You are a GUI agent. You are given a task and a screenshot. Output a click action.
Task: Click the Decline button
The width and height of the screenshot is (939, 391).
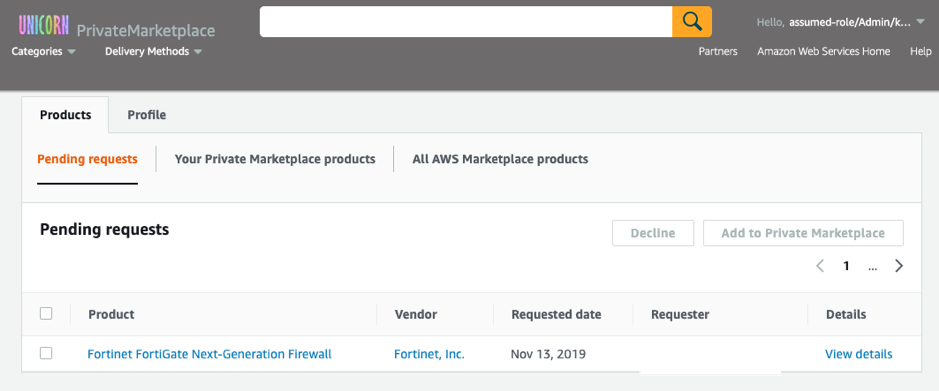(653, 233)
